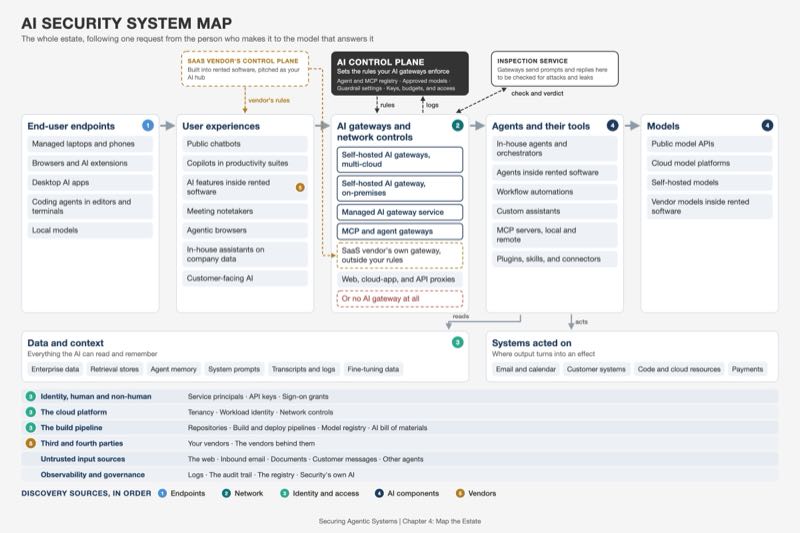Image resolution: width=800 pixels, height=533 pixels.
Task: Select 'Retrieval stores' chip
Action: tap(115, 369)
